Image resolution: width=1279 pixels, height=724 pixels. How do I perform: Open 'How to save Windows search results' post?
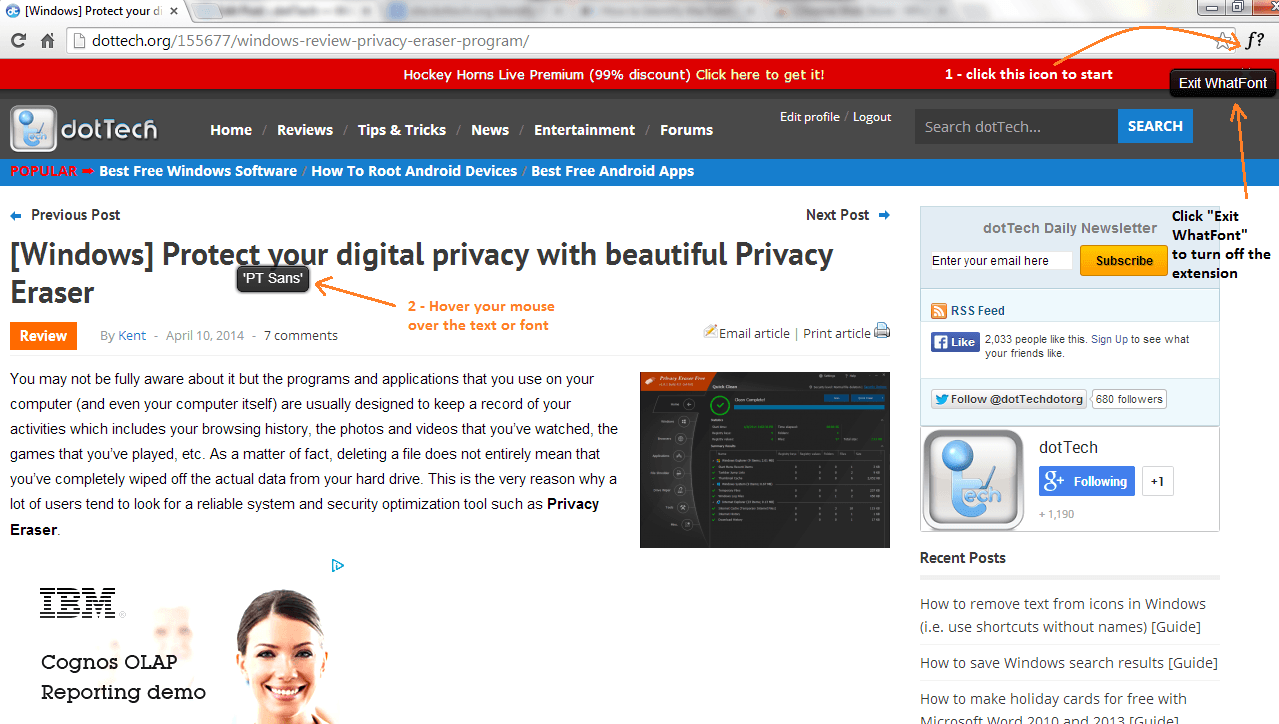coord(1069,663)
